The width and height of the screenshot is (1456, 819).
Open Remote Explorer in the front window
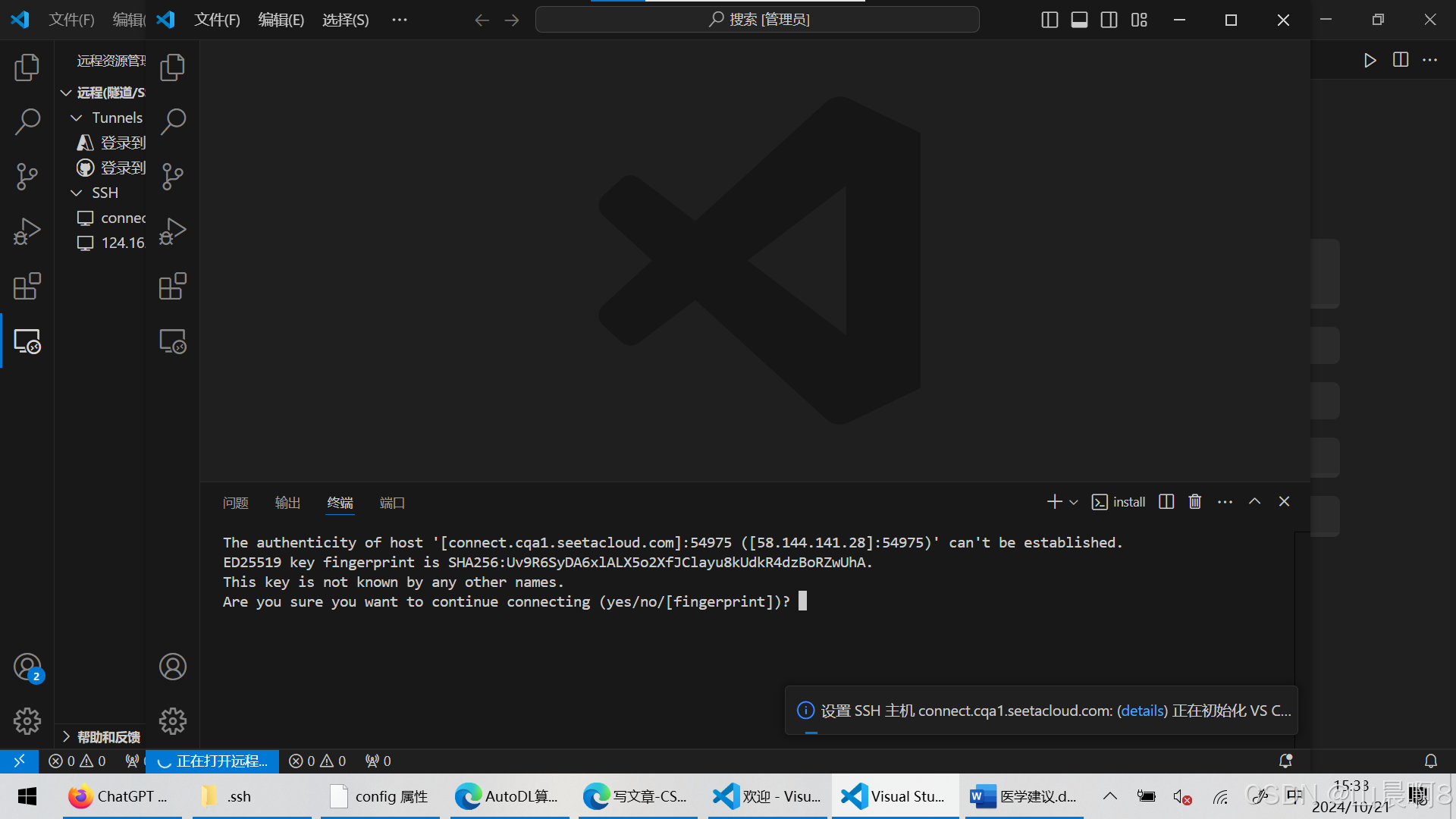coord(173,342)
